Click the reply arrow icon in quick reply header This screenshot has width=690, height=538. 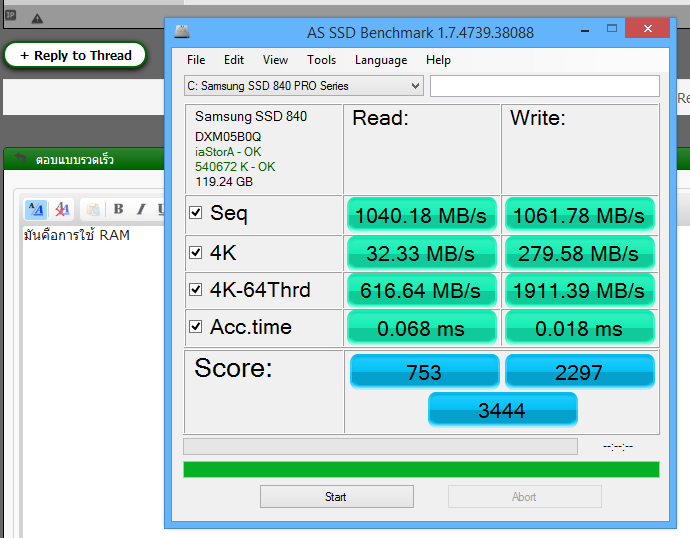pos(20,158)
